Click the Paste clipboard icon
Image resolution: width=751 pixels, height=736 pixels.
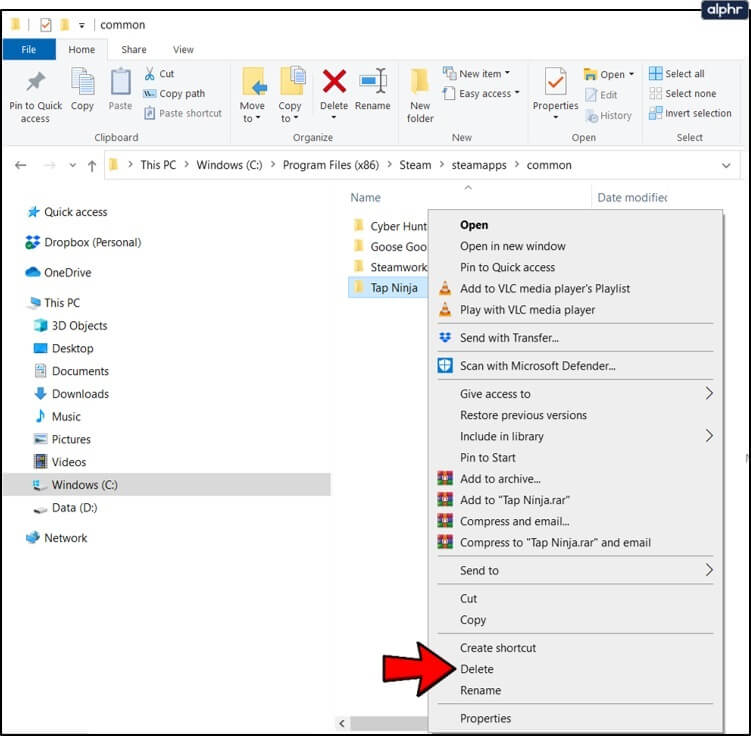120,81
